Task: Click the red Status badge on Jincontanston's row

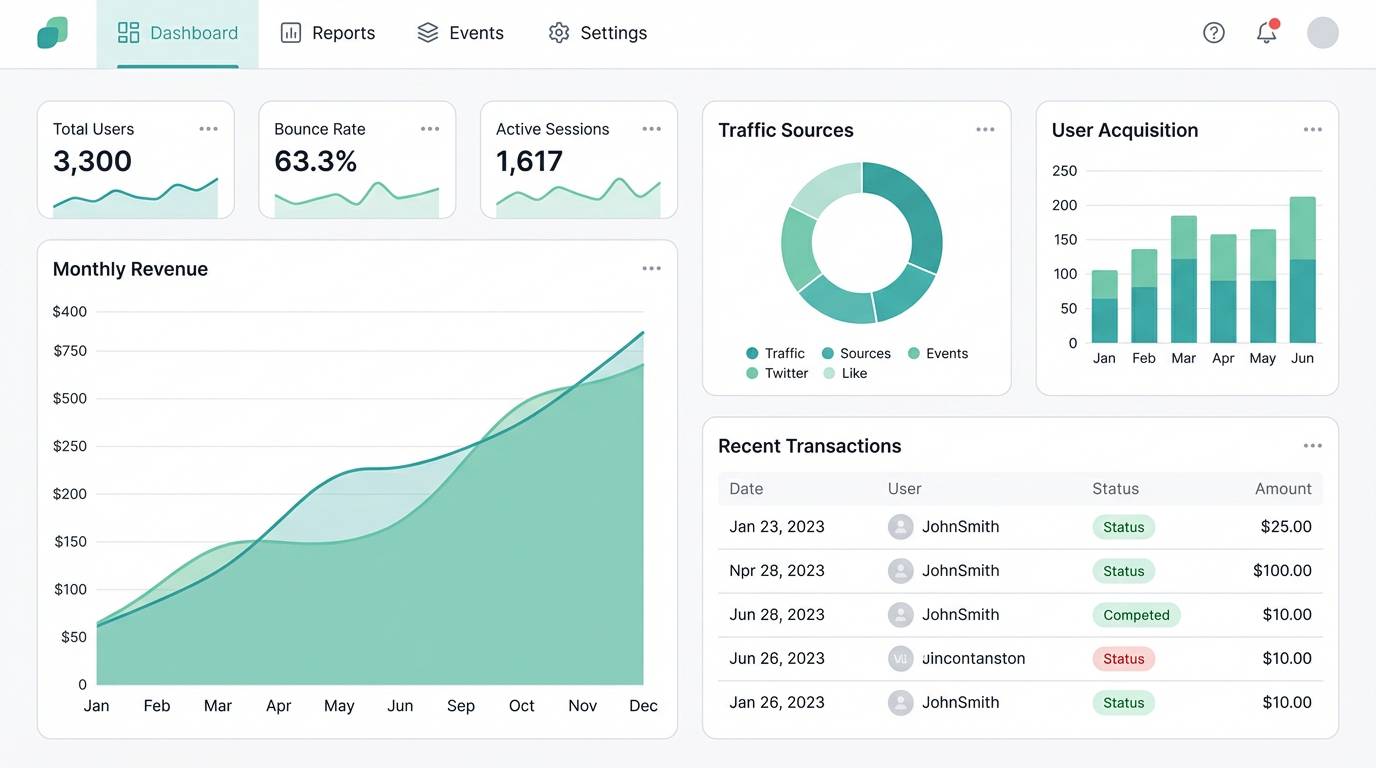Action: coord(1123,658)
